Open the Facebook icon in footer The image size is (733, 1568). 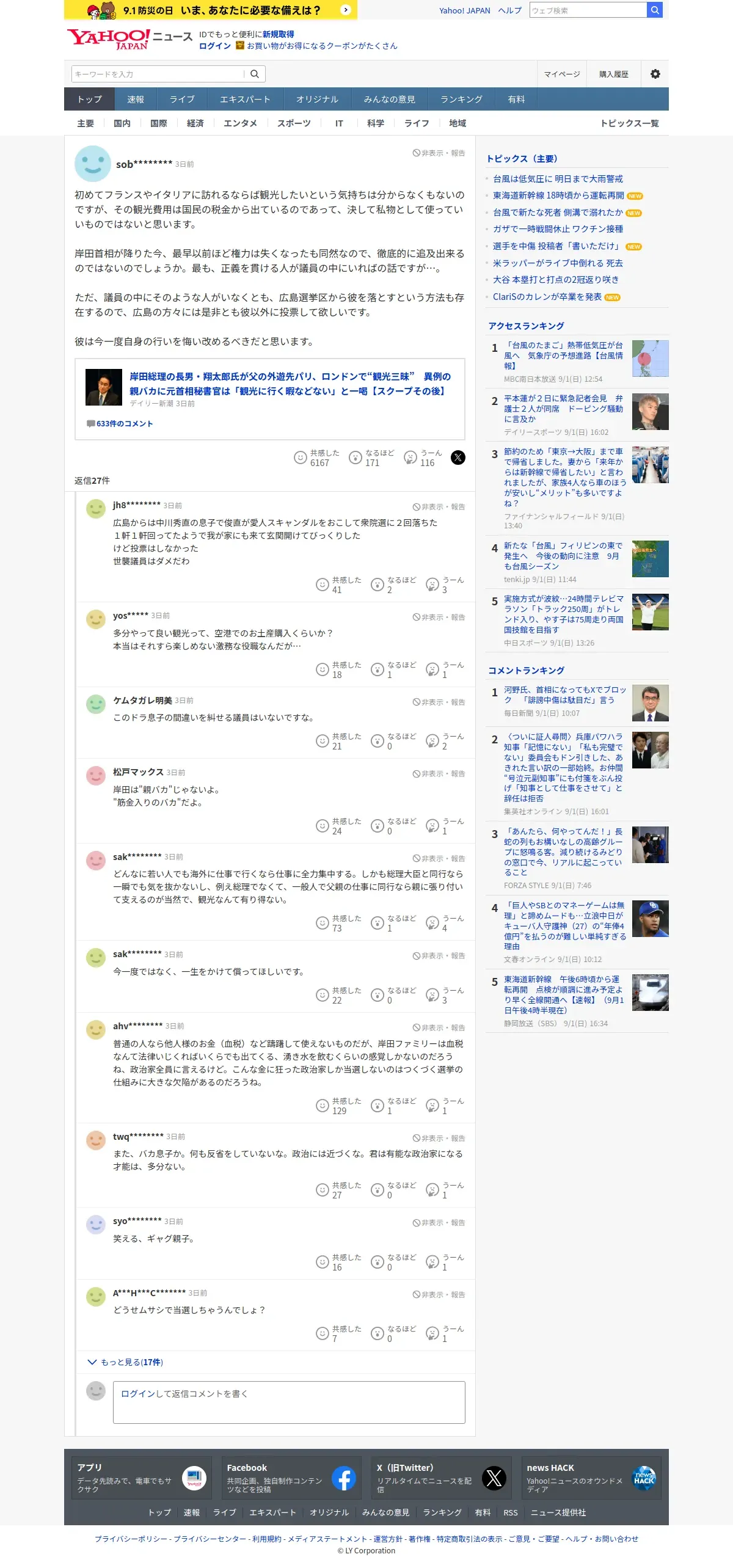pyautogui.click(x=344, y=1478)
